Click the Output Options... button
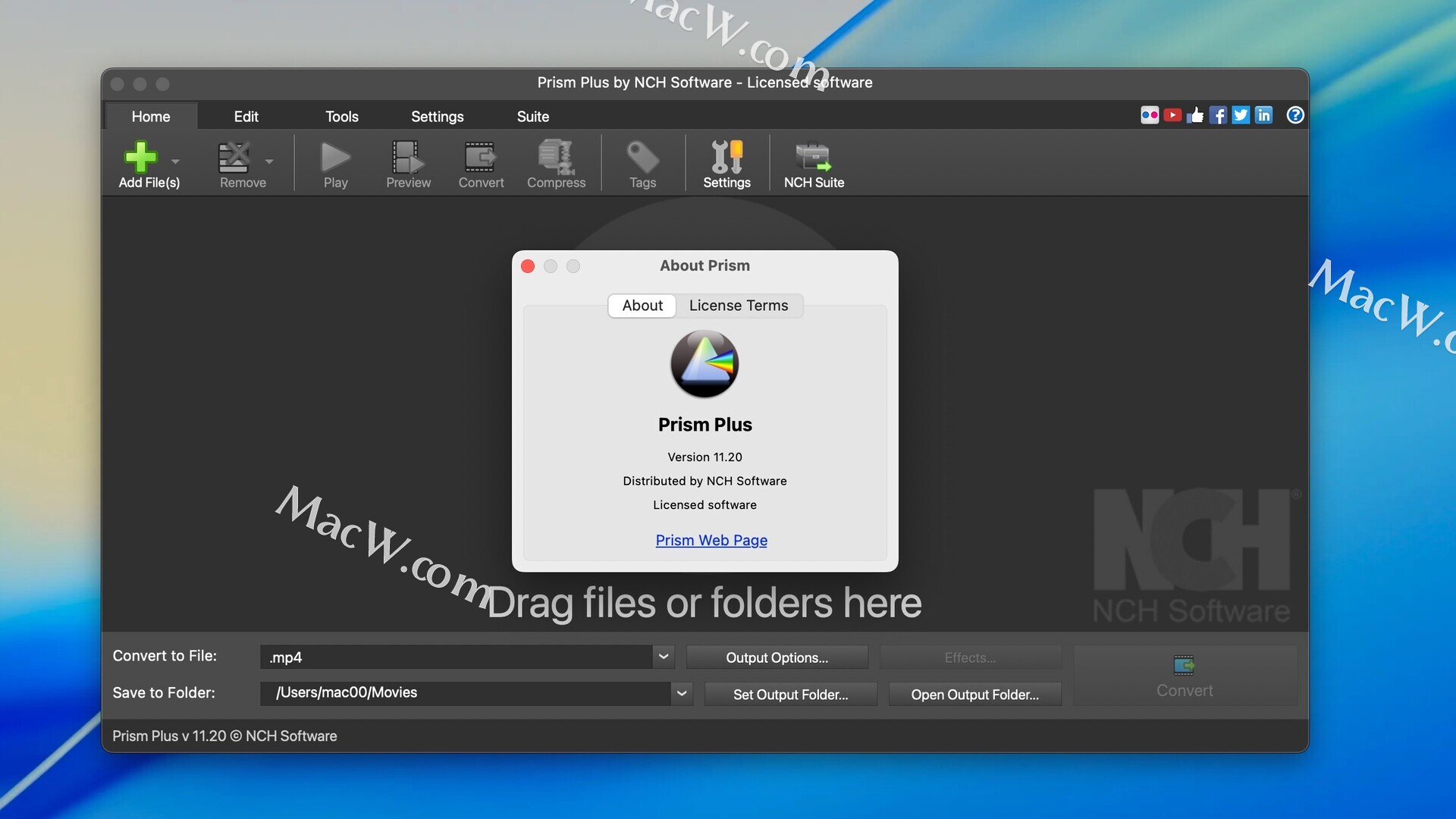1456x819 pixels. pyautogui.click(x=777, y=657)
